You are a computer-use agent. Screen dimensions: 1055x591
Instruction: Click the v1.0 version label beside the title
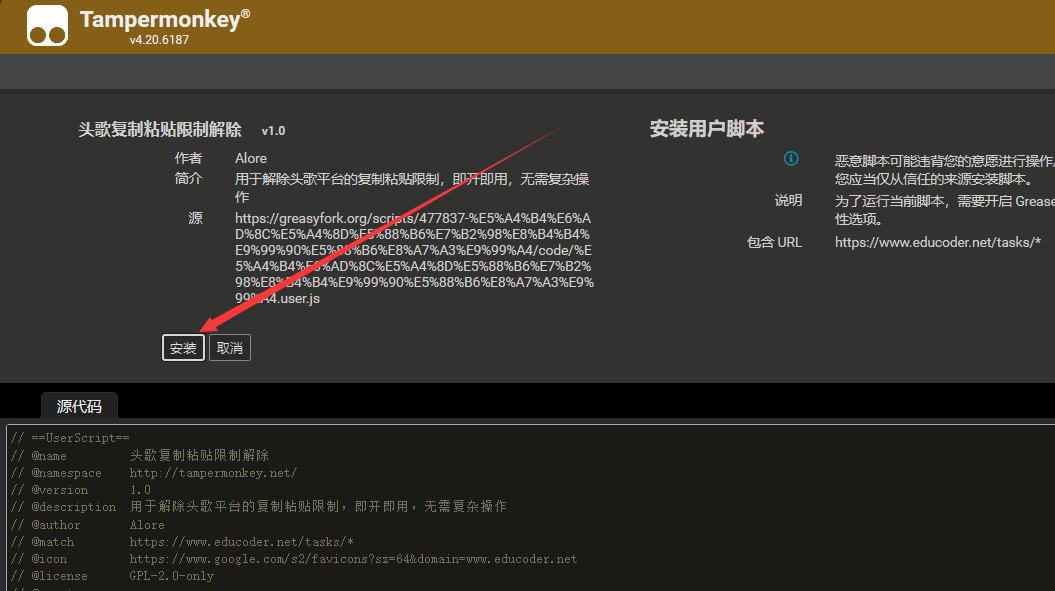click(x=273, y=131)
